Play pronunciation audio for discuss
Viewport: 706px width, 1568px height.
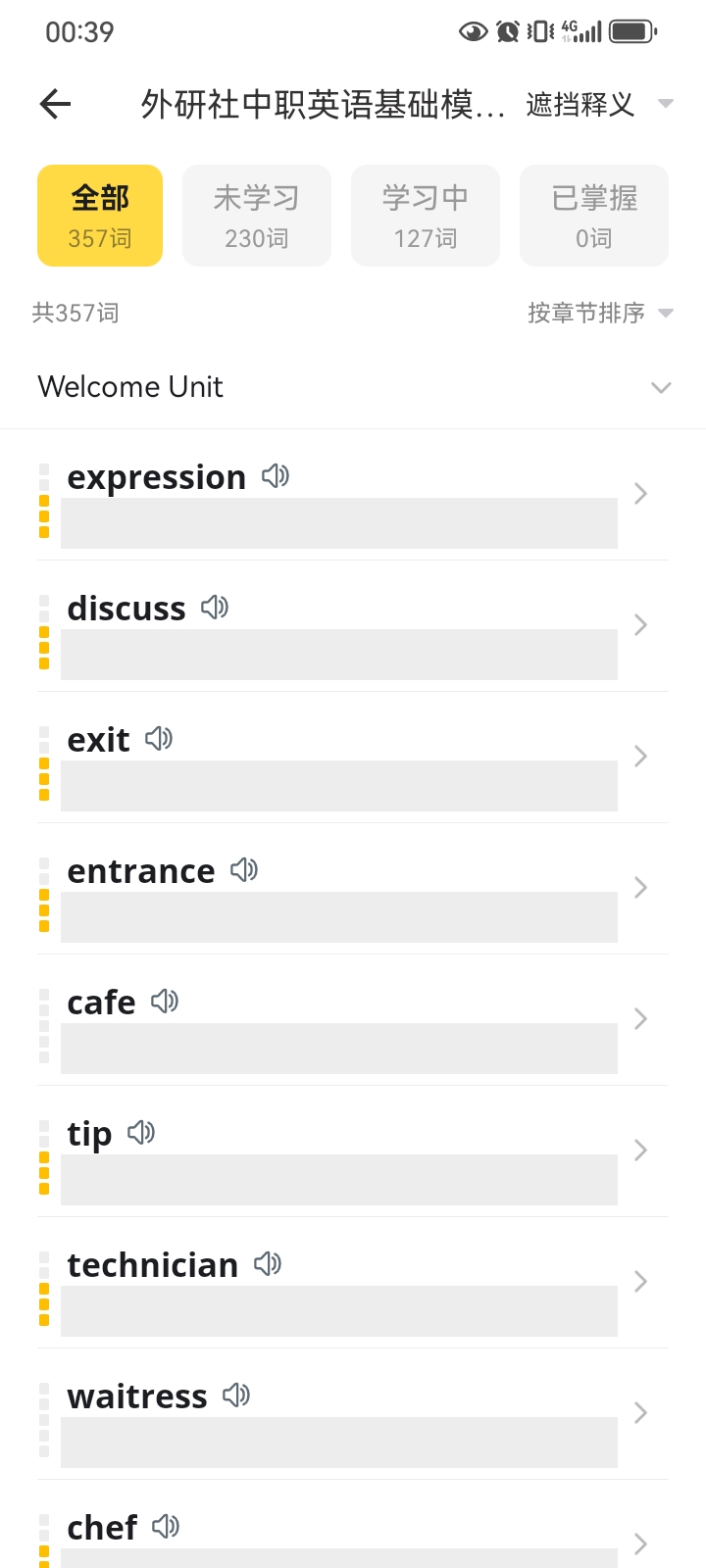(215, 608)
